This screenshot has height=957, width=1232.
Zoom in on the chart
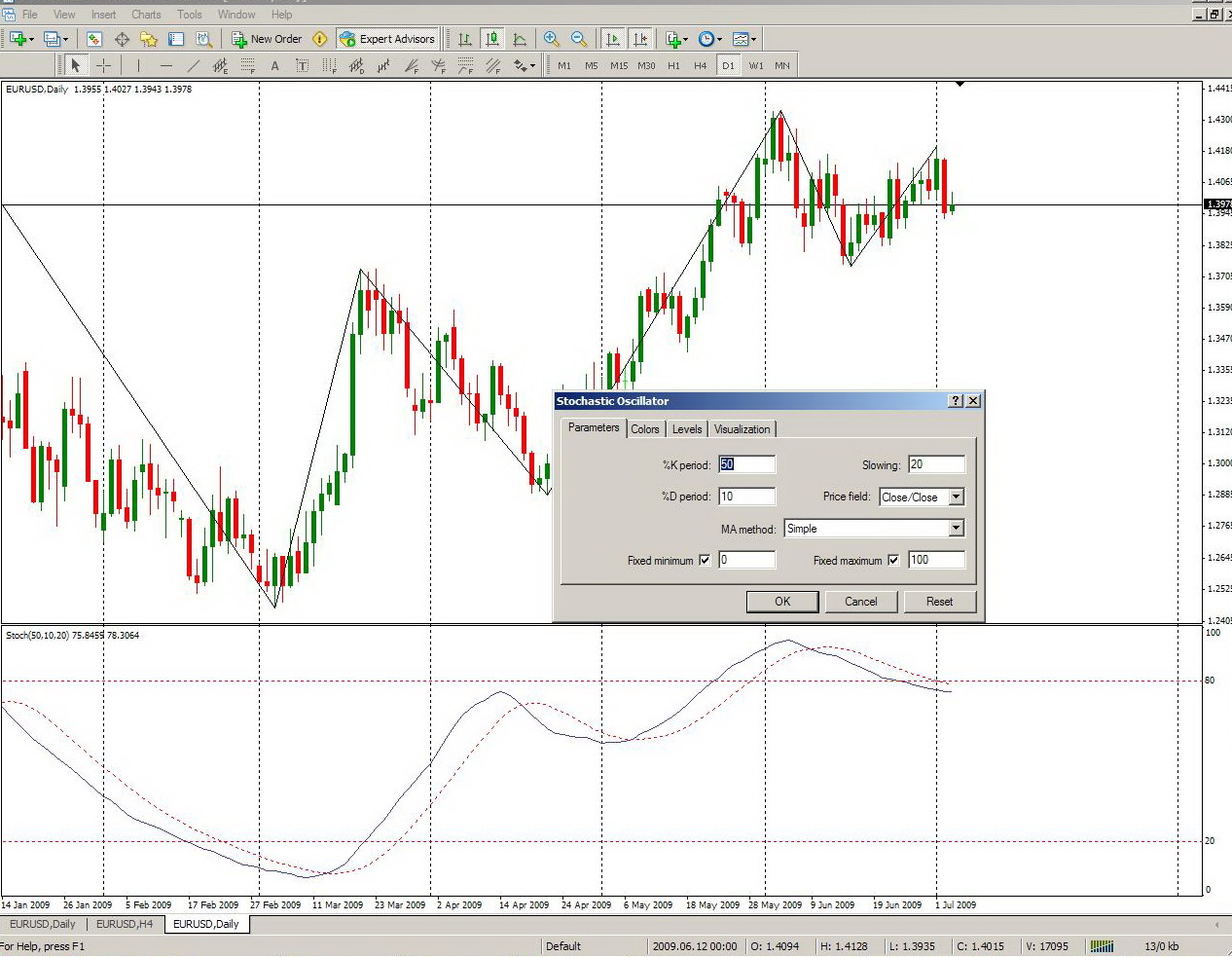(x=552, y=39)
